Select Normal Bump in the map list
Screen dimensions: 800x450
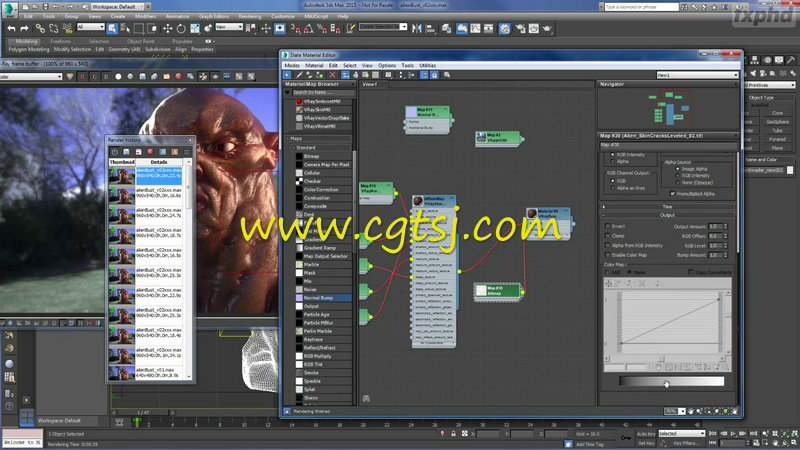[323, 297]
